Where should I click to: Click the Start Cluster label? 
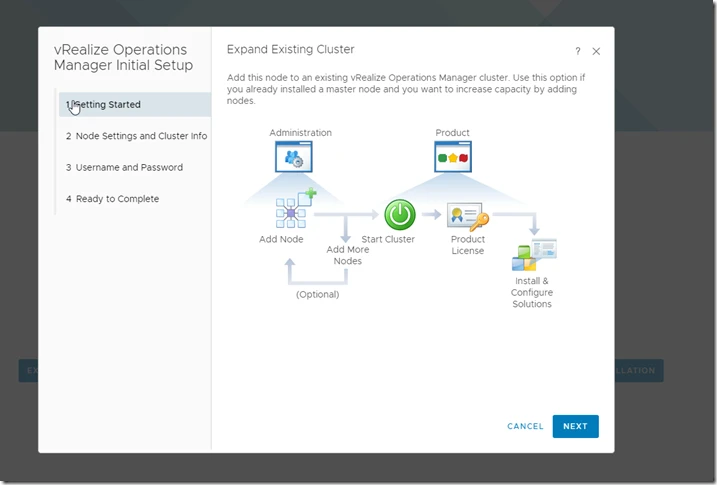click(x=388, y=239)
